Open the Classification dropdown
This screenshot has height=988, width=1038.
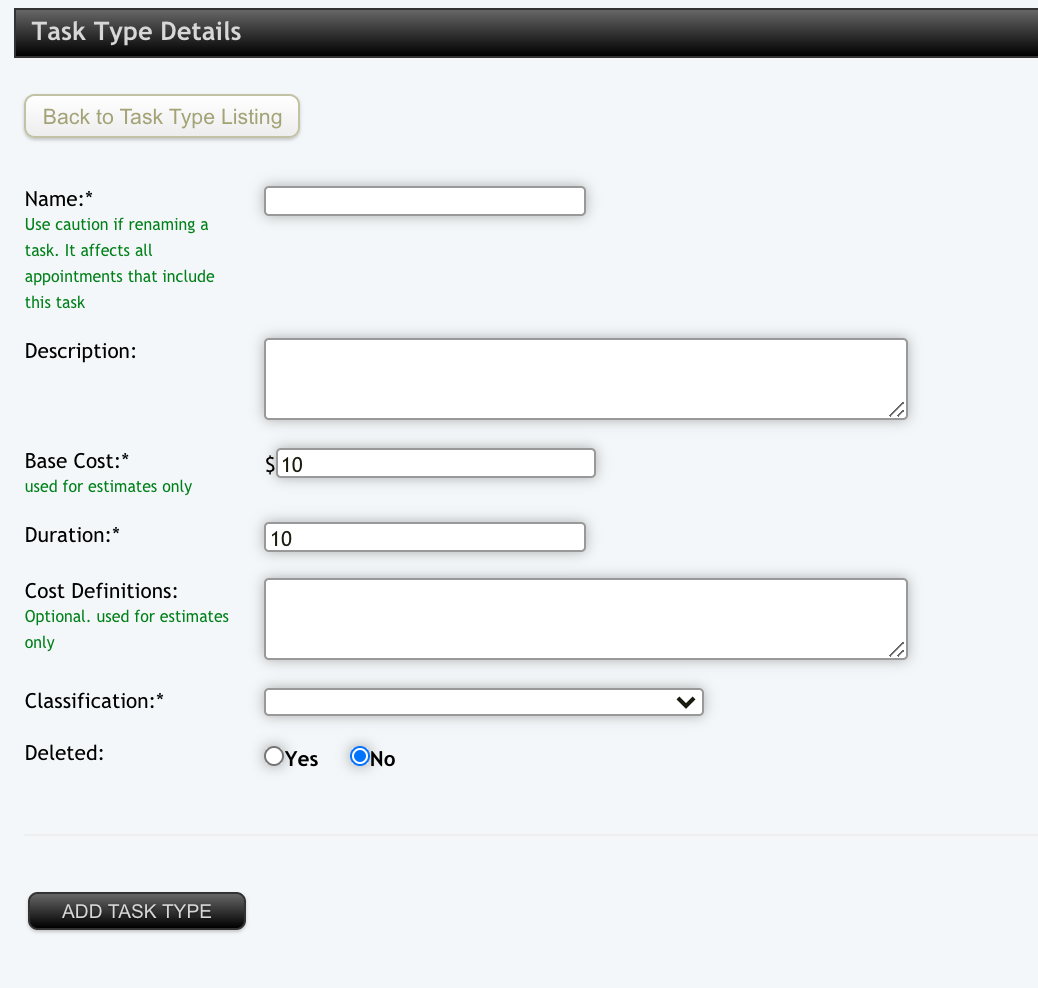(483, 702)
